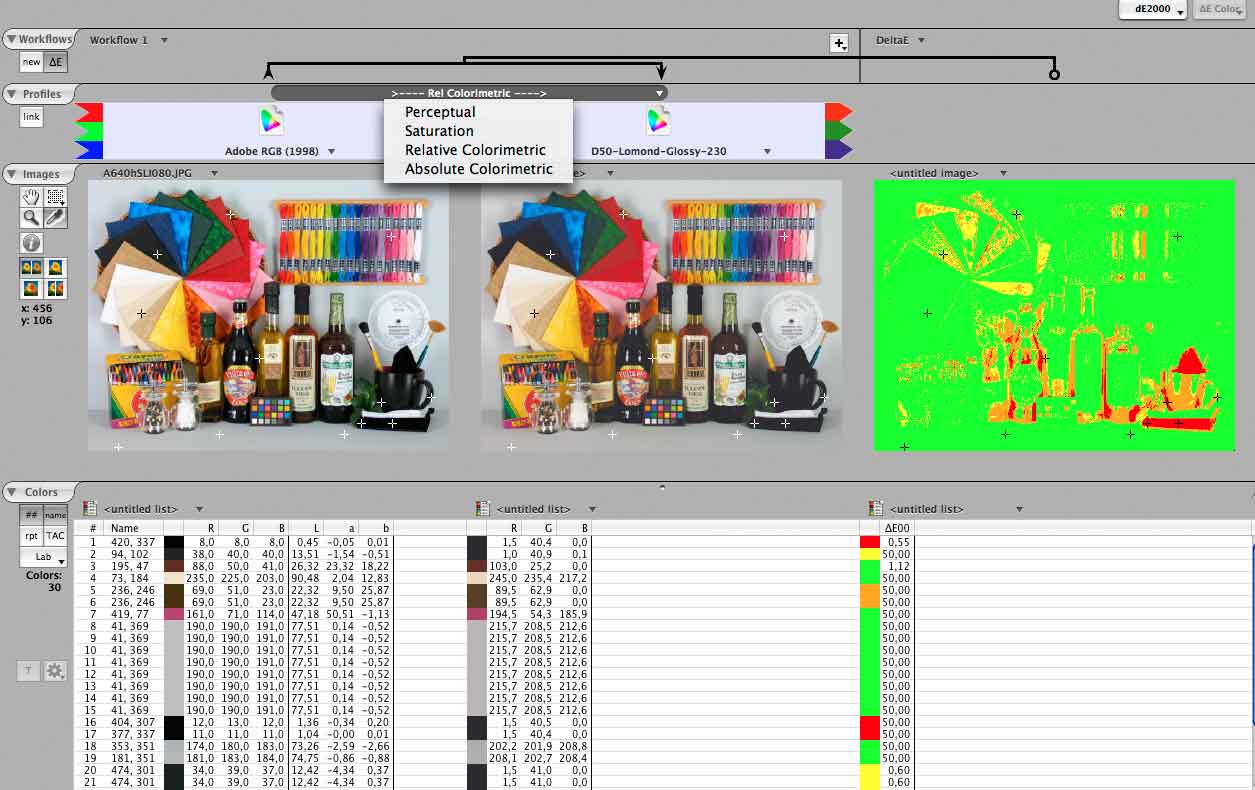Click ΔE00 value 0,55
This screenshot has height=790, width=1255.
click(897, 542)
